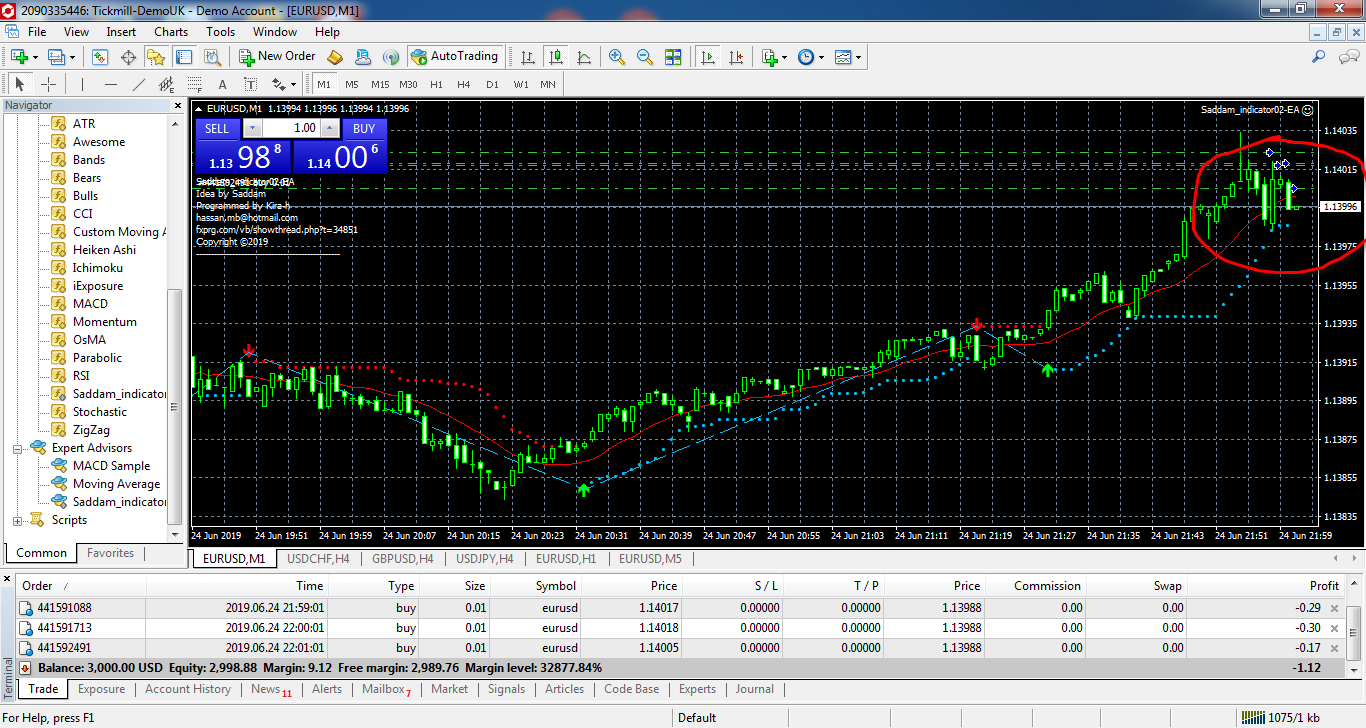Open the search magnifier in toolbar
This screenshot has width=1366, height=728.
click(x=1319, y=57)
